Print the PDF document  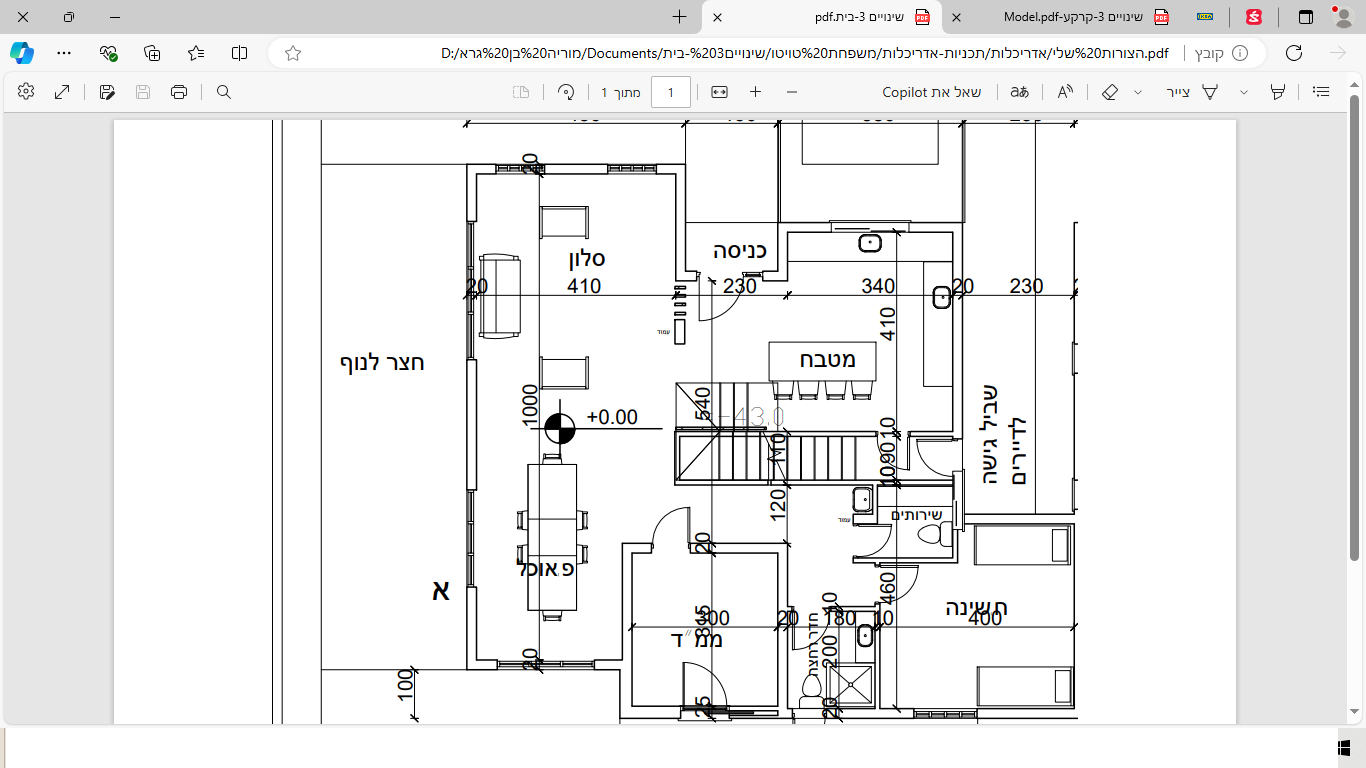[179, 92]
